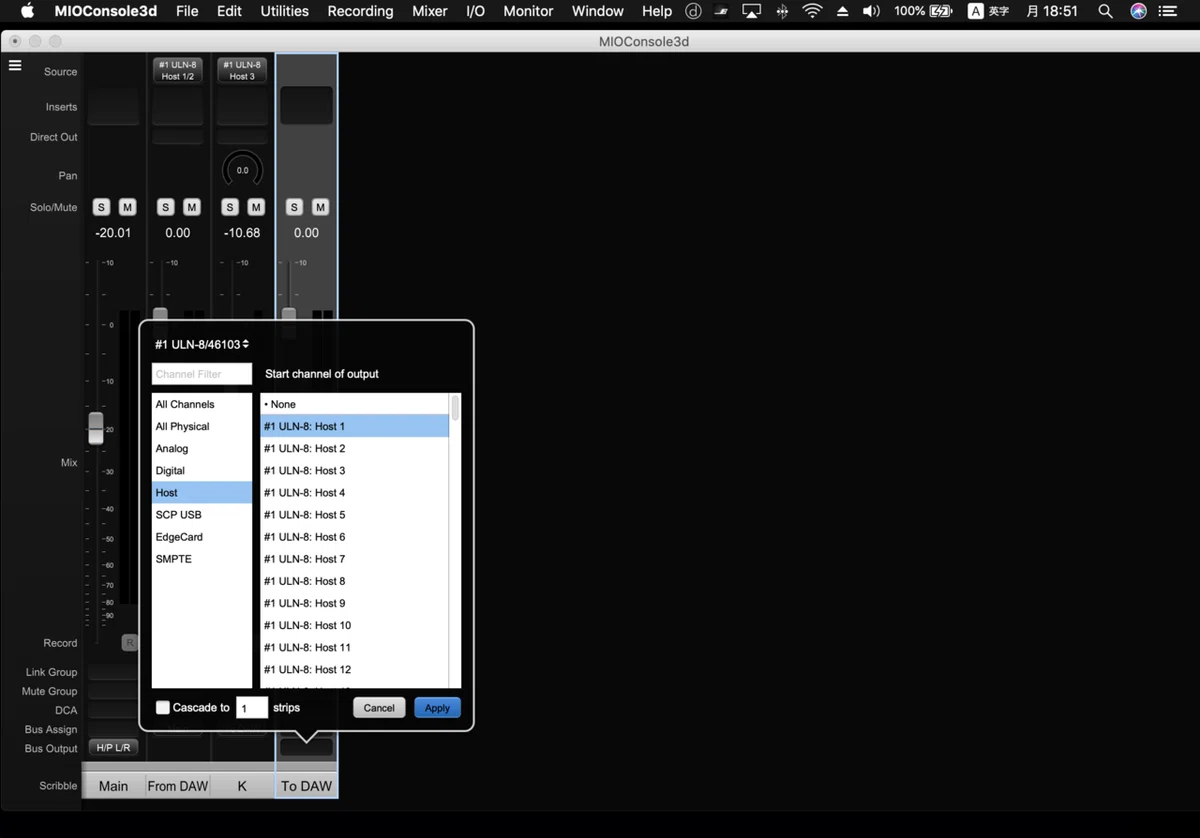Click the output channel list scrollbar

455,407
